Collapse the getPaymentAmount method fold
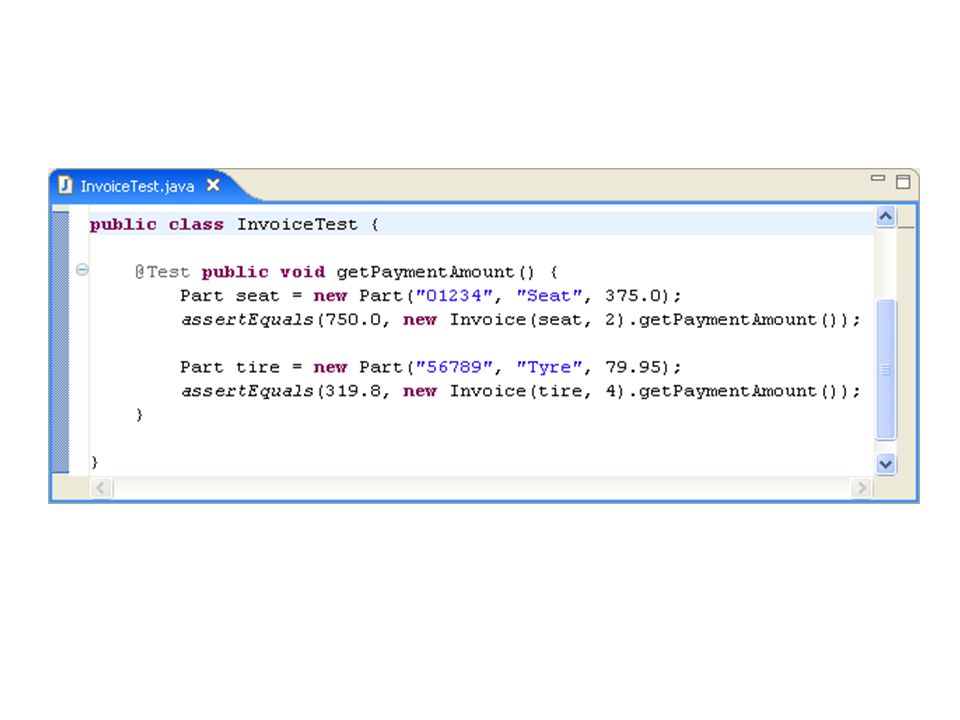This screenshot has width=960, height=720. (x=82, y=269)
